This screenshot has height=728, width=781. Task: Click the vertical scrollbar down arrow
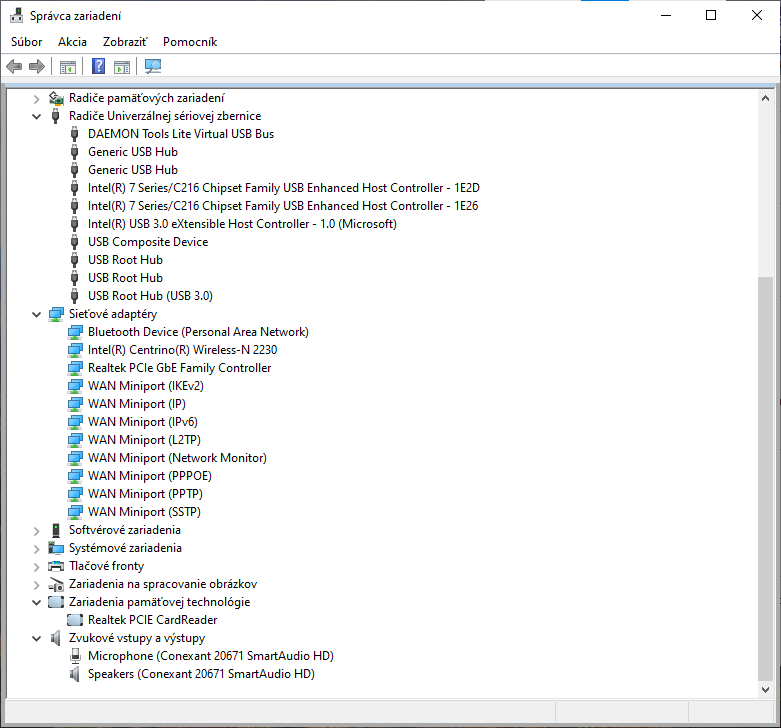766,690
